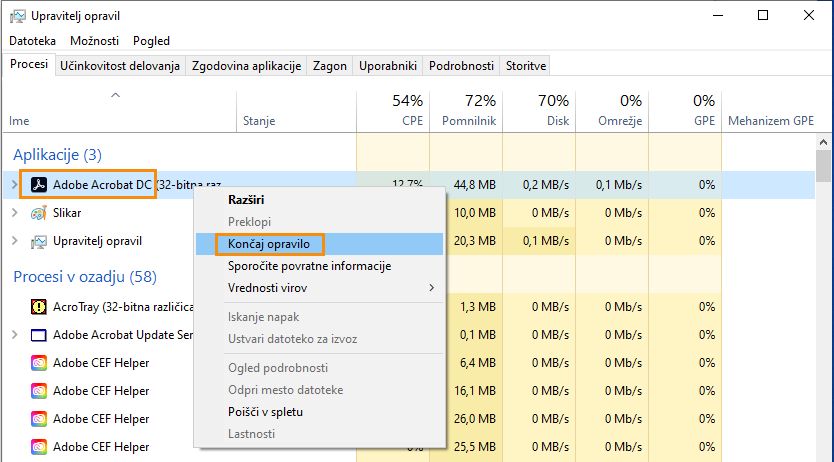The width and height of the screenshot is (834, 462).
Task: Click the Procesi v ozadju (58) heading
Action: tap(85, 277)
